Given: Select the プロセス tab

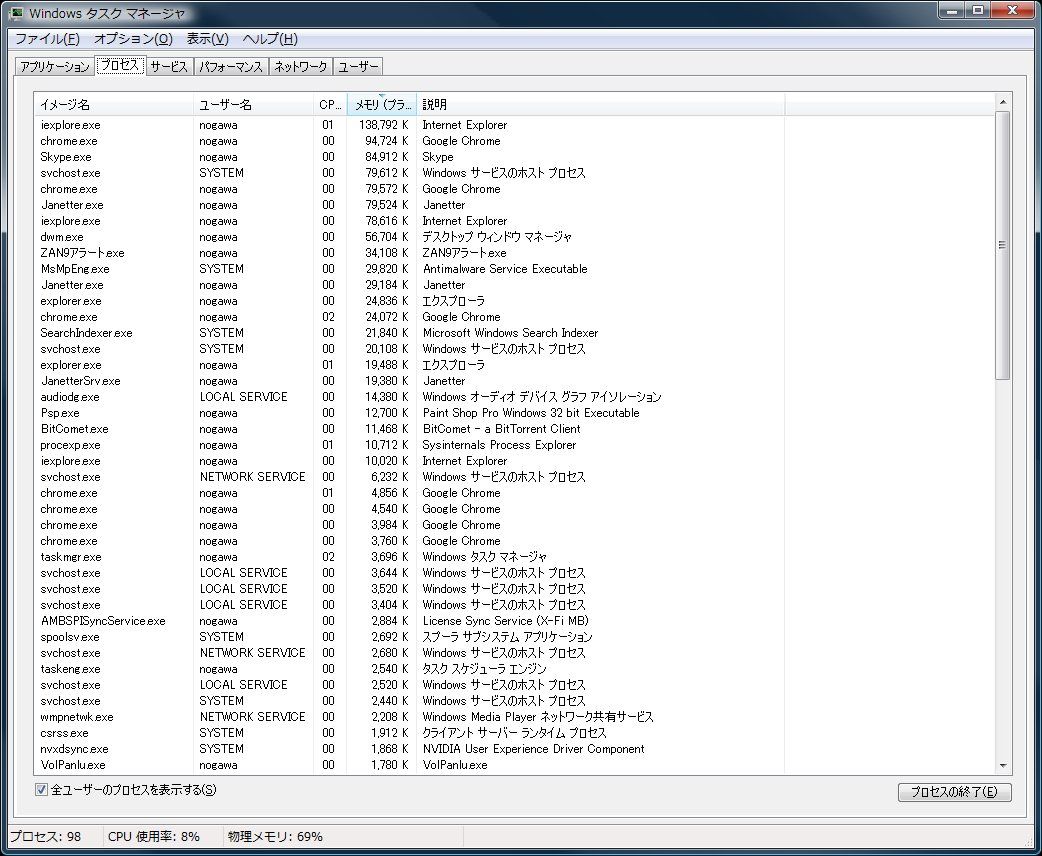Looking at the screenshot, I should point(120,65).
